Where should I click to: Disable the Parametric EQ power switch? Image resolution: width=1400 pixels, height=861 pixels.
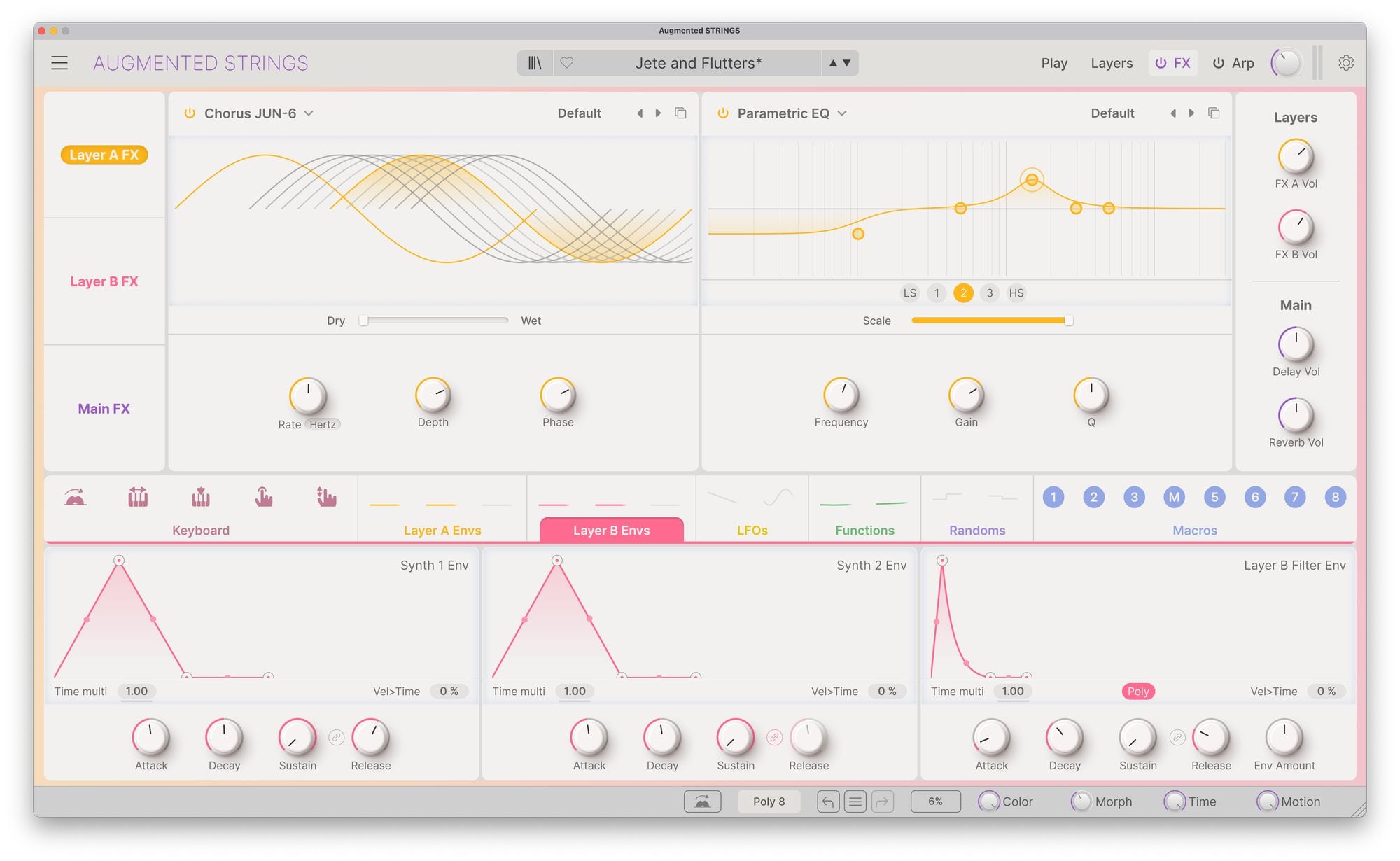pos(723,113)
